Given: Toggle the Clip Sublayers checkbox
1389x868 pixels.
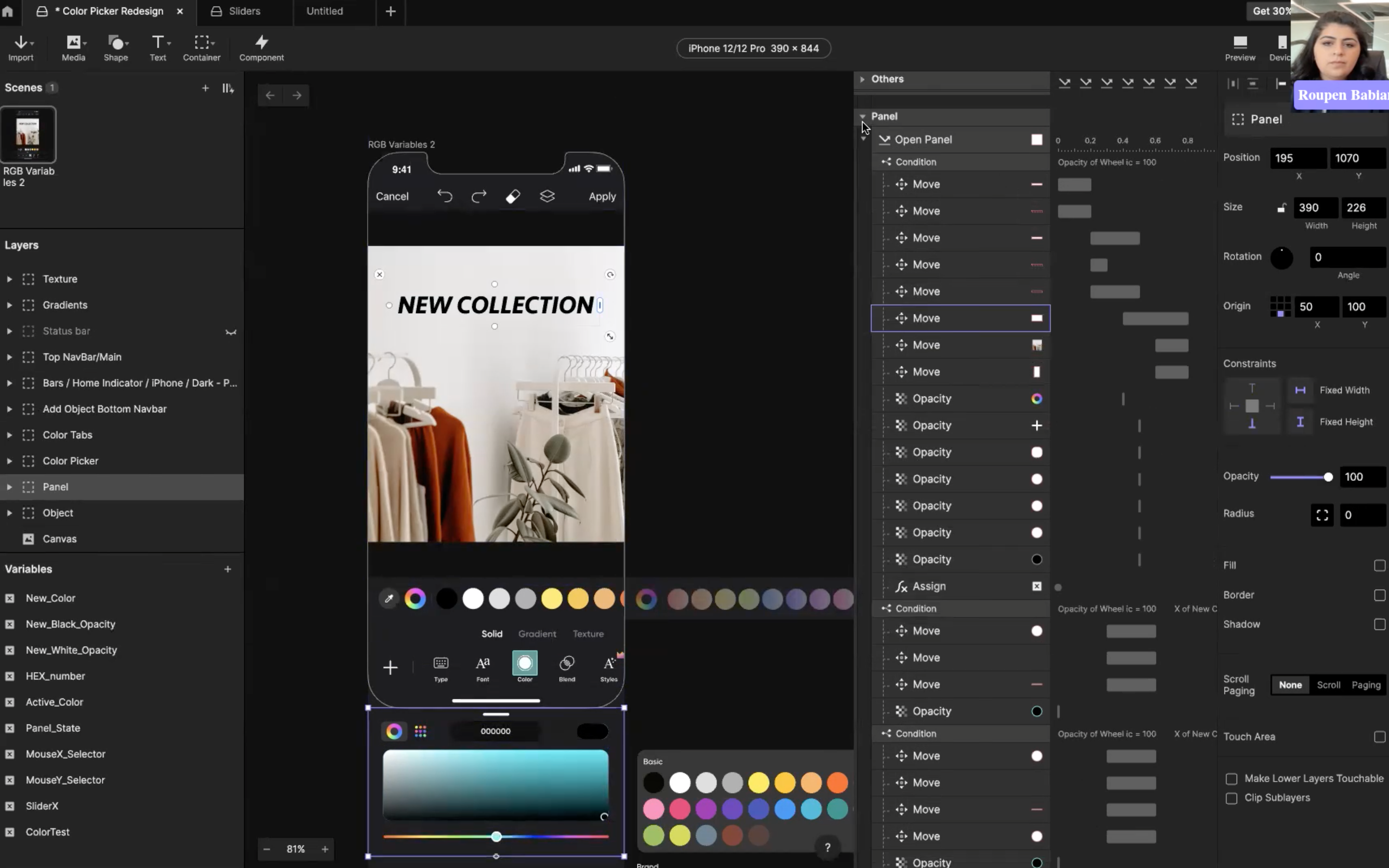Looking at the screenshot, I should click(1231, 798).
